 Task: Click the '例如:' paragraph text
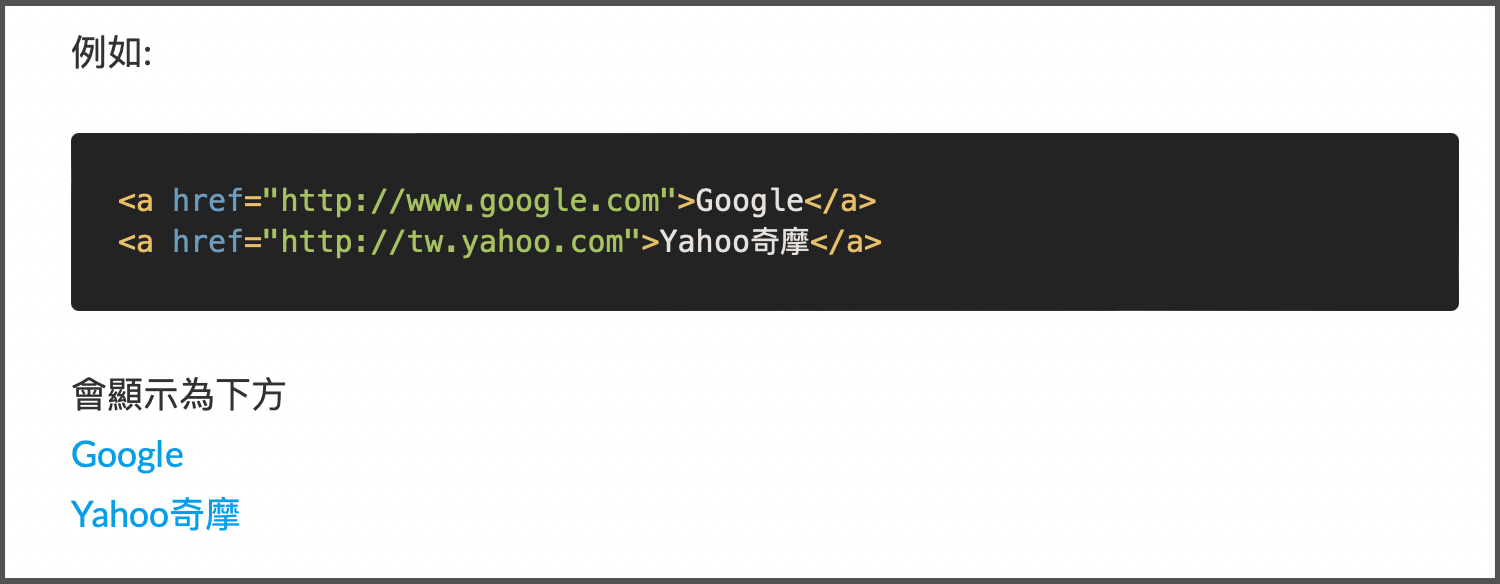(x=111, y=52)
